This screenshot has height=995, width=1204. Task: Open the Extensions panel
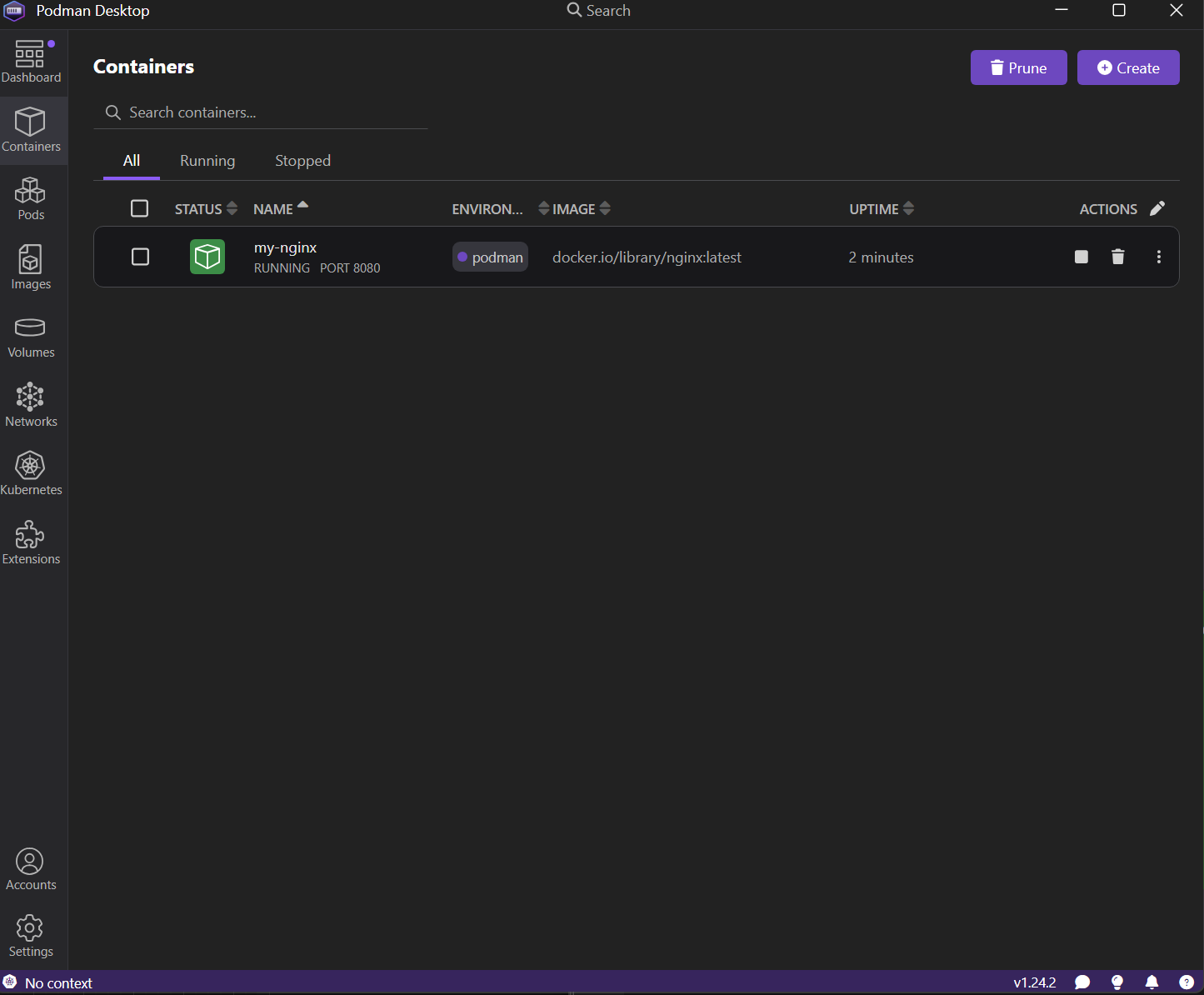pyautogui.click(x=31, y=542)
